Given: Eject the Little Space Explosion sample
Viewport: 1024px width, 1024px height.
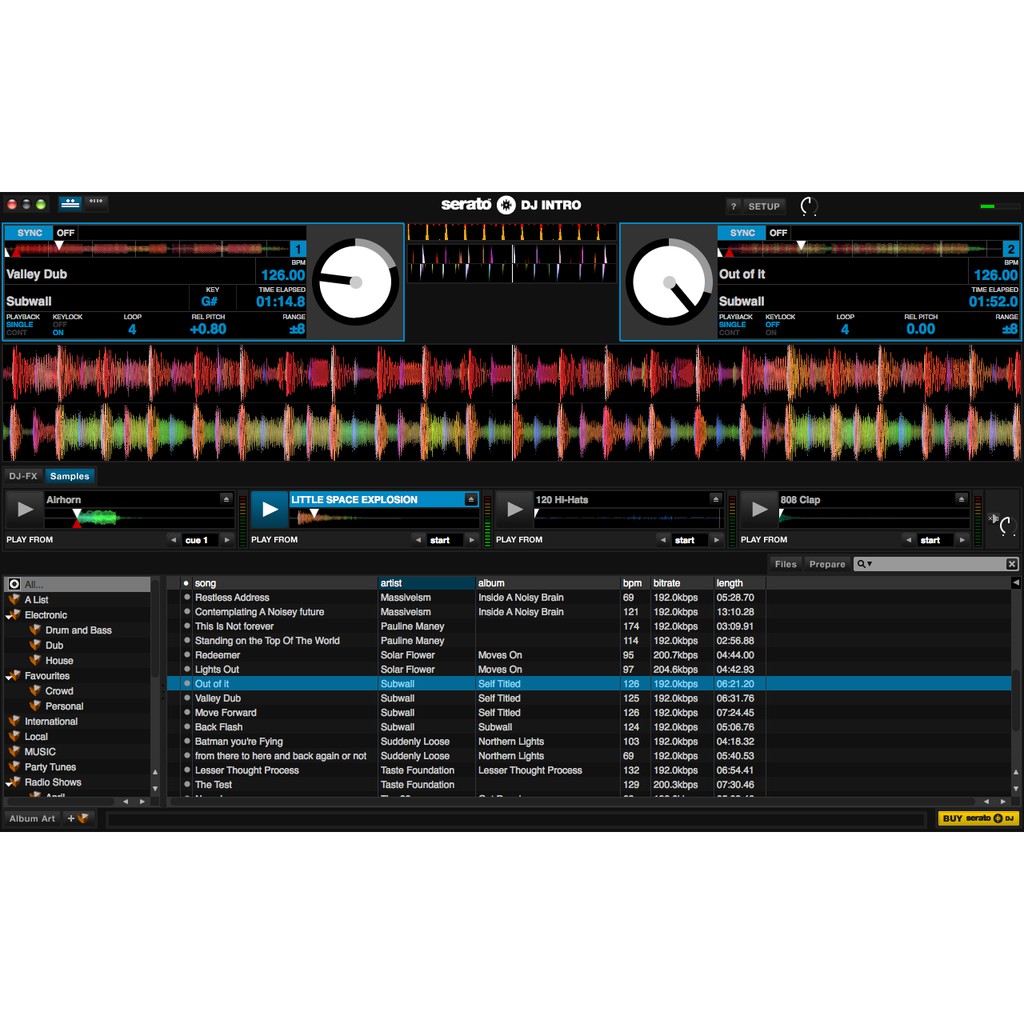Looking at the screenshot, I should [x=471, y=500].
